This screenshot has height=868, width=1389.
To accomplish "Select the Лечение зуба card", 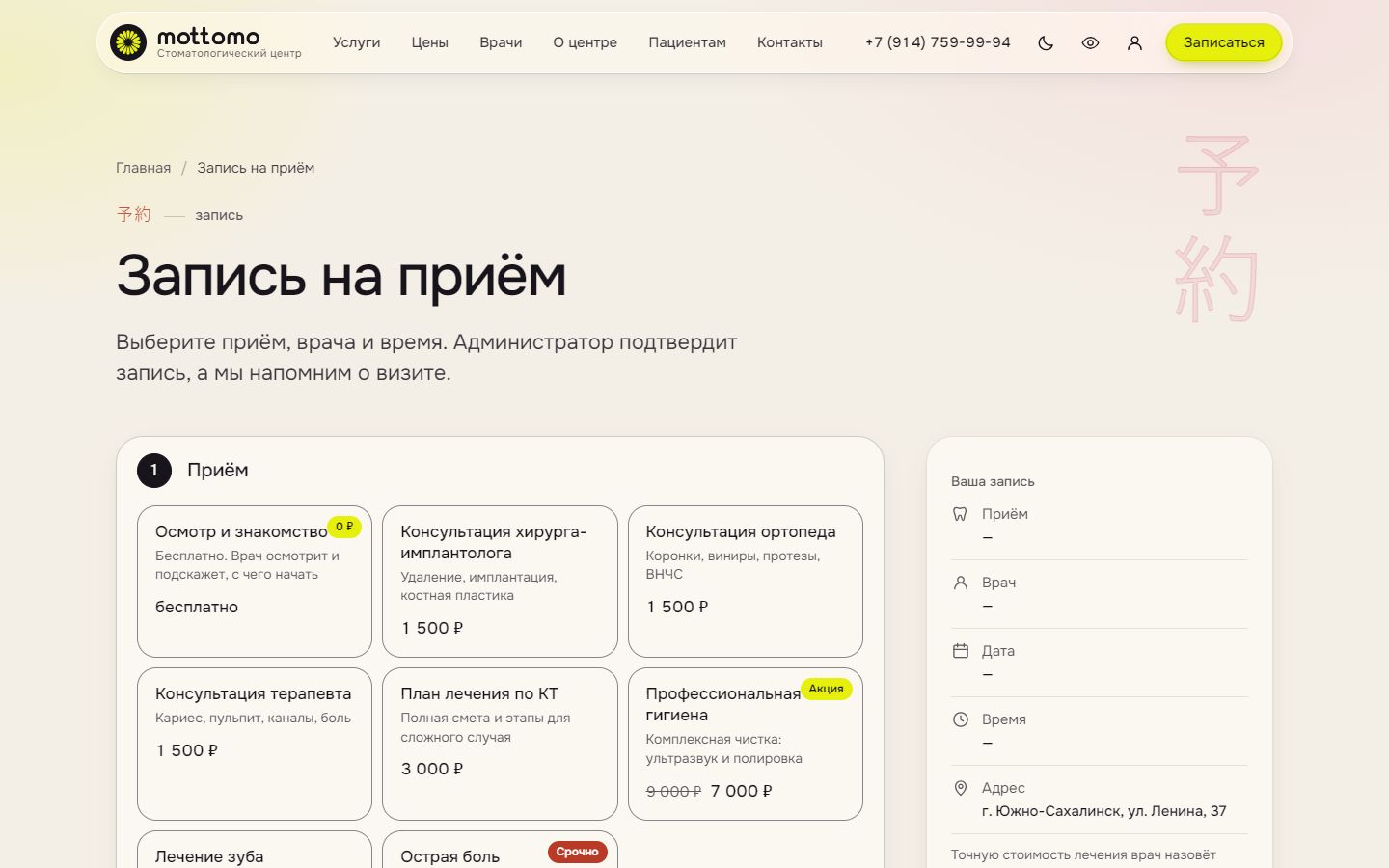I will [x=255, y=850].
